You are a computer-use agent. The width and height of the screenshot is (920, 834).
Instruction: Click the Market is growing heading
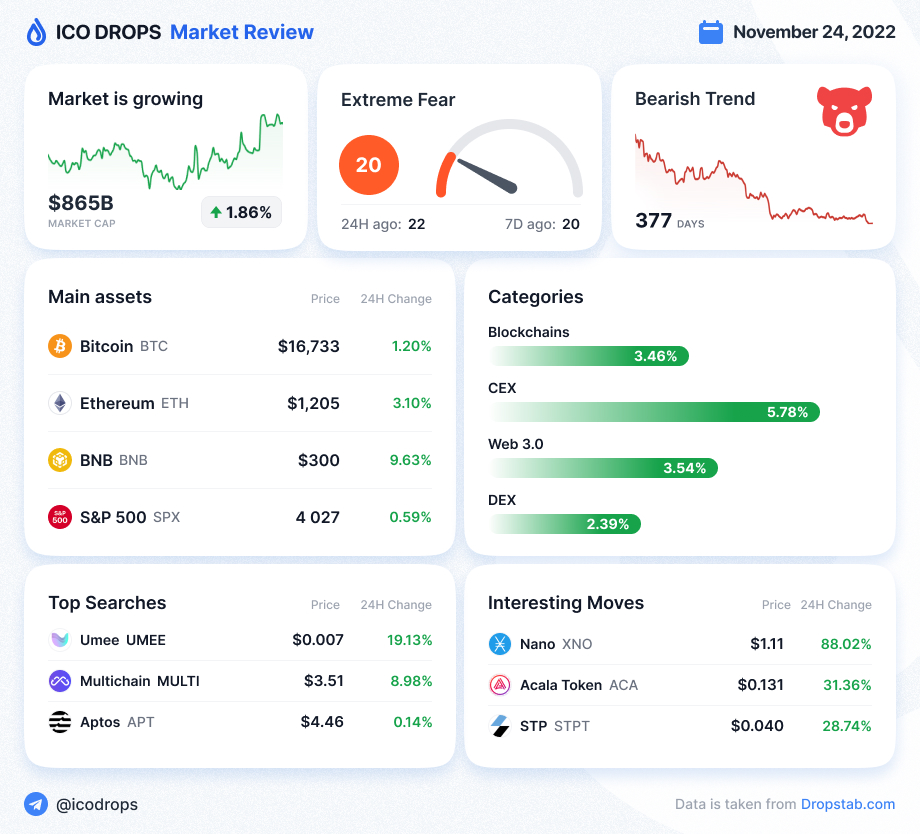[x=126, y=99]
